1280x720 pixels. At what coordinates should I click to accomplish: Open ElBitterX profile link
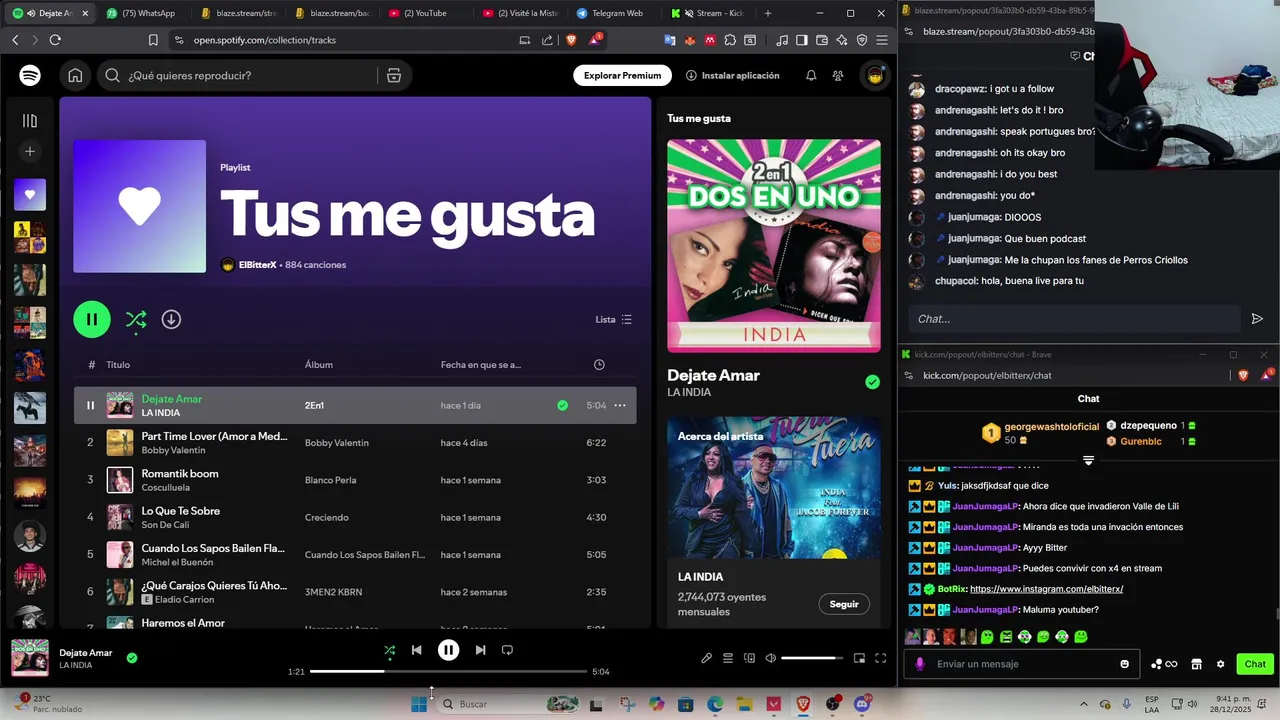[x=258, y=265]
